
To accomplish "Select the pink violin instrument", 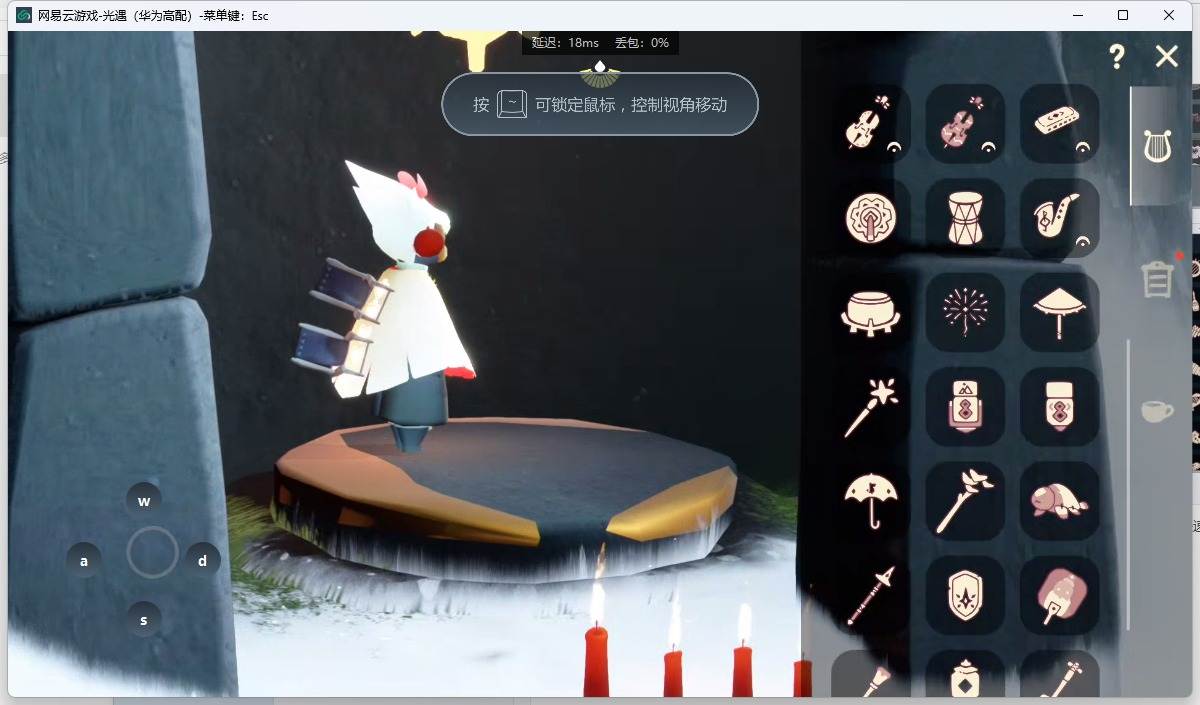I will pyautogui.click(x=964, y=124).
